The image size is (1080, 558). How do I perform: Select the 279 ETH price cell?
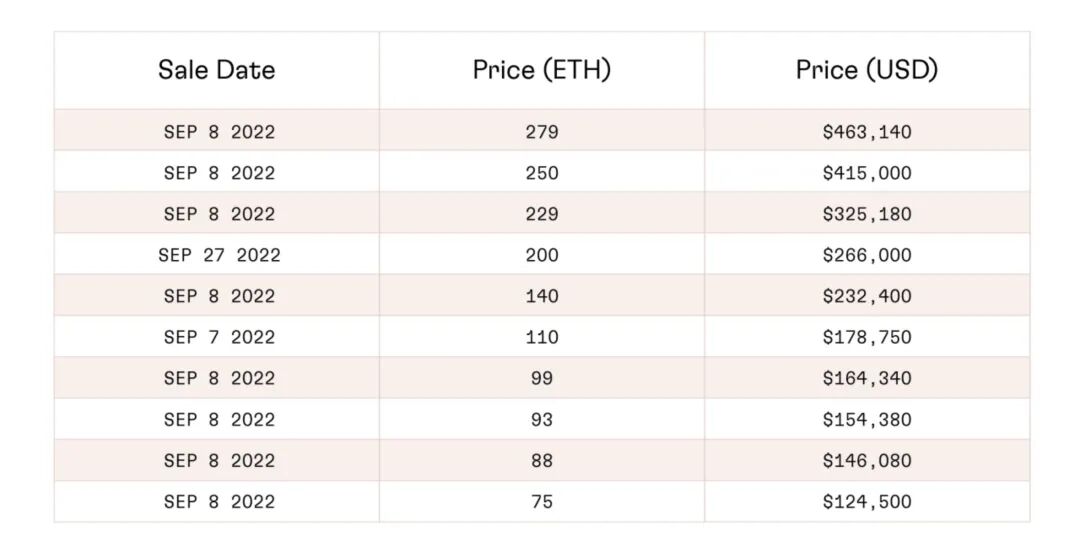541,132
